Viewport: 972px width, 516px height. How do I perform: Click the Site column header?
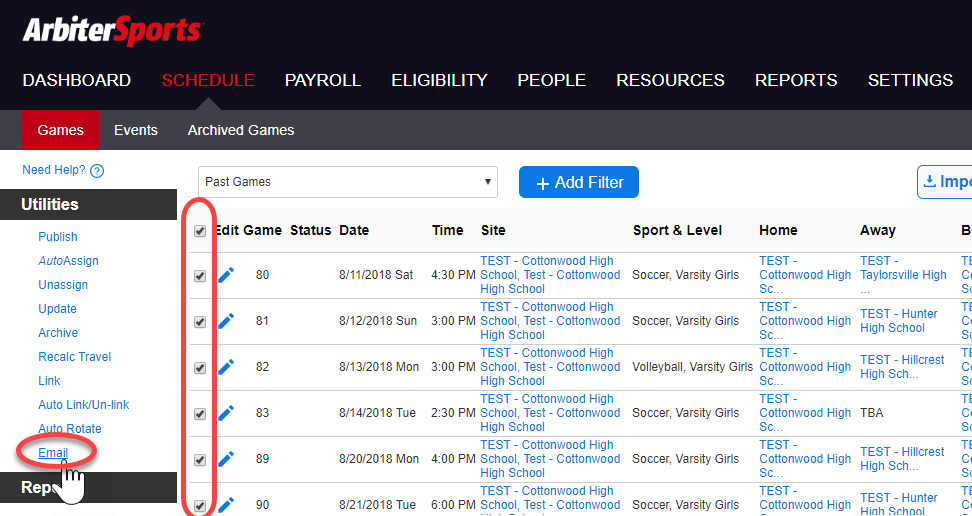point(493,230)
